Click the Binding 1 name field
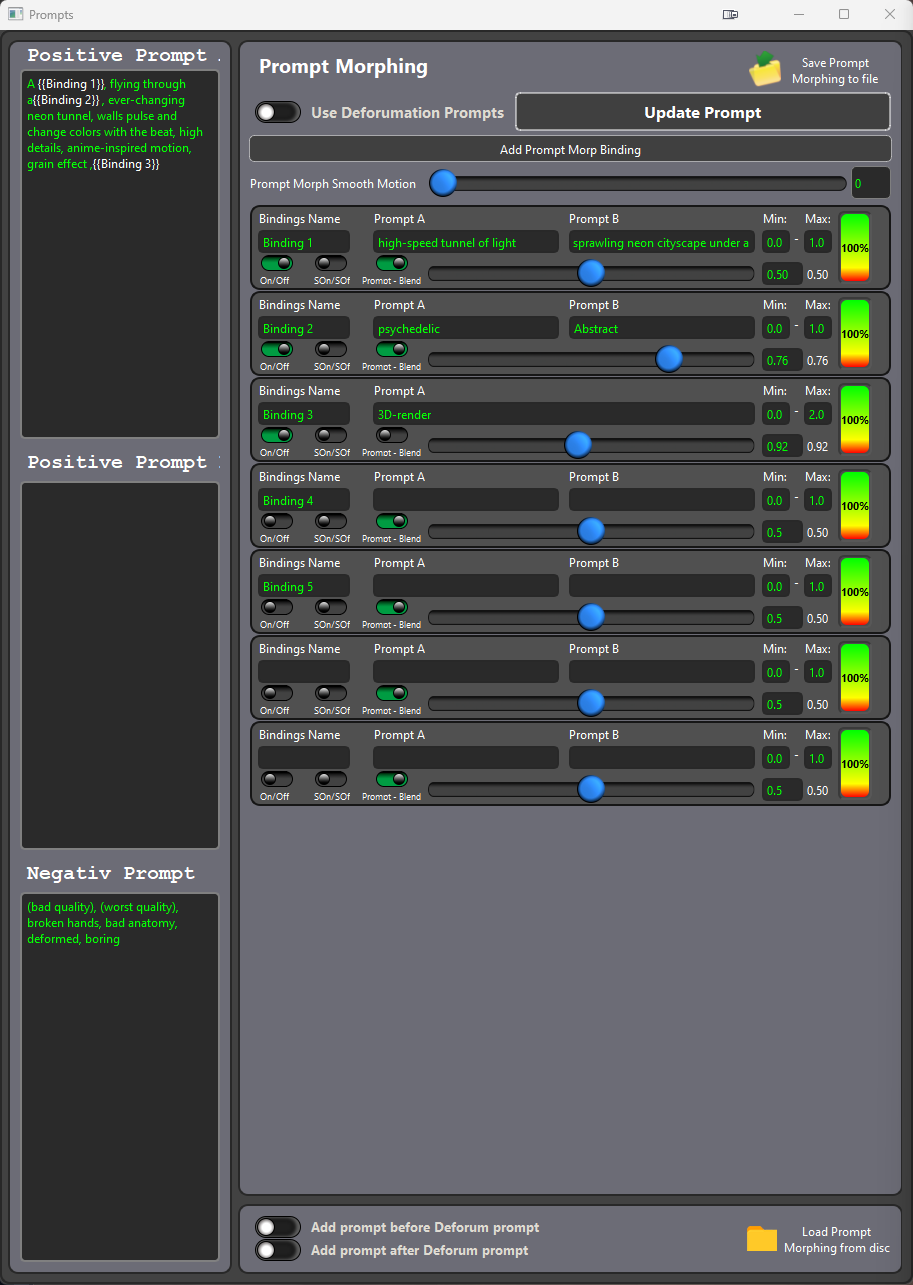The image size is (913, 1285). (304, 242)
